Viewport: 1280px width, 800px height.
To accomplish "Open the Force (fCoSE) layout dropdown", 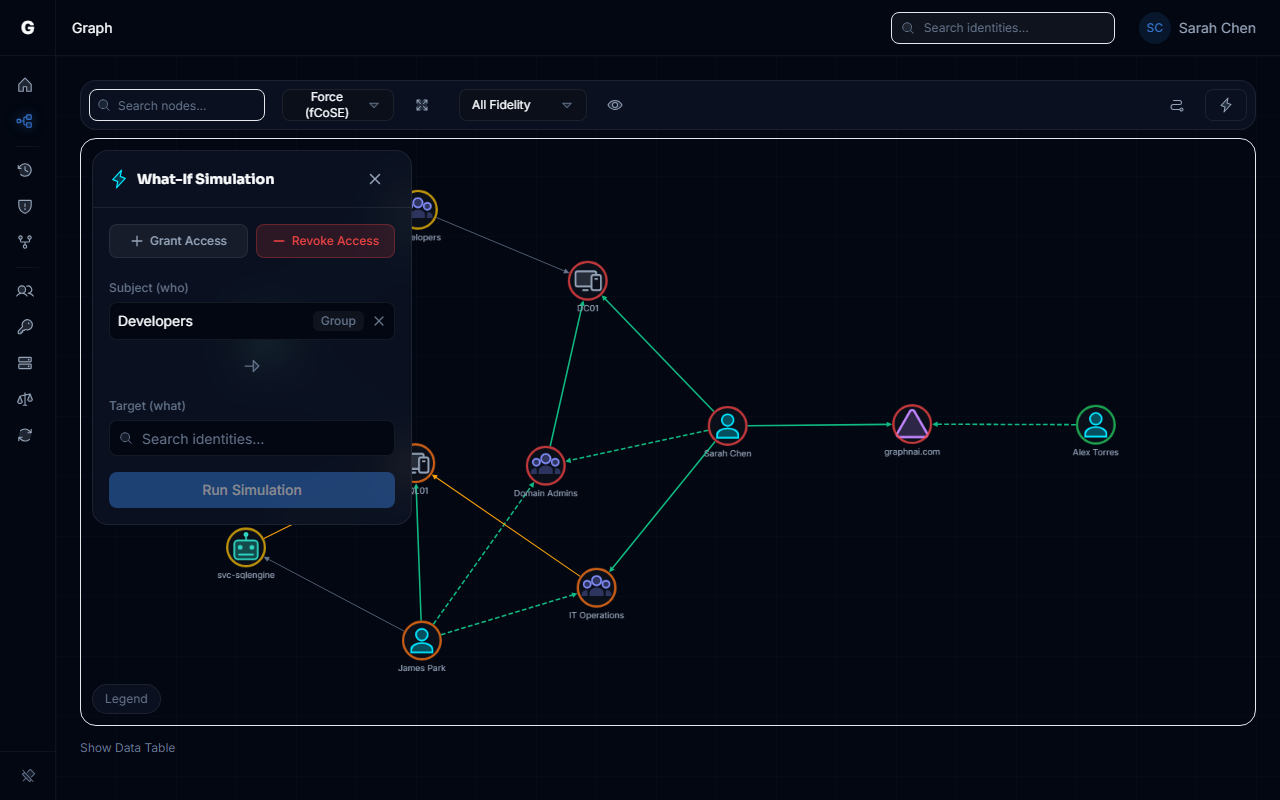I will [x=338, y=105].
